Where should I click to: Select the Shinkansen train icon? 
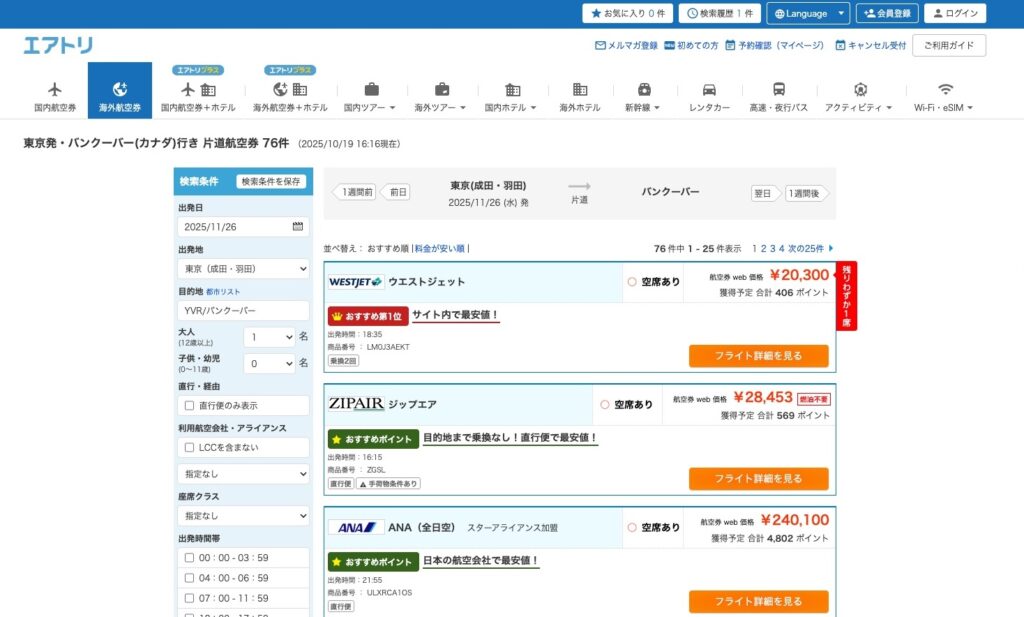click(x=644, y=89)
